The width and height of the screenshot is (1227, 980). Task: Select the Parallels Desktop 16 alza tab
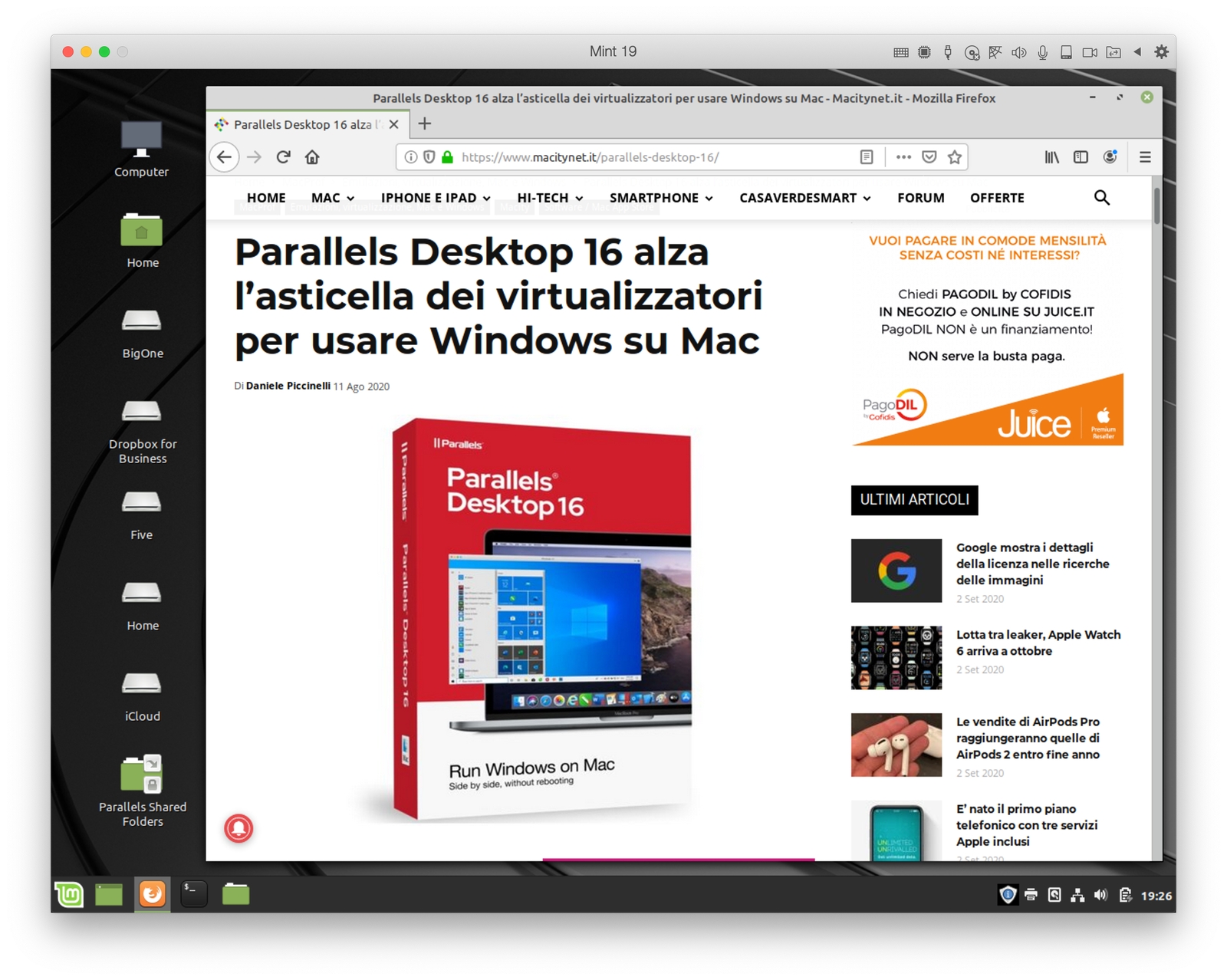309,124
